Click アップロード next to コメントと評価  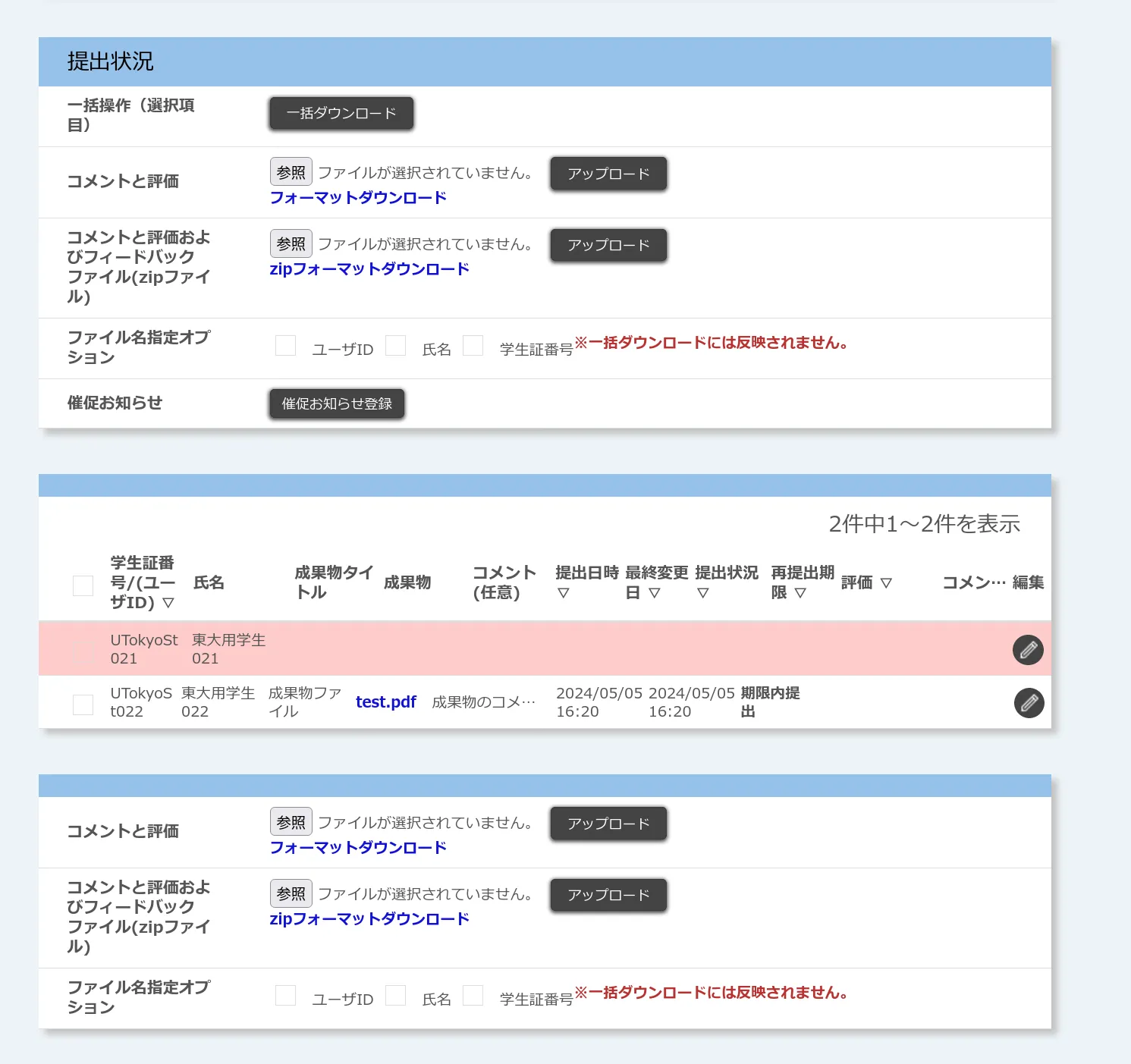pyautogui.click(x=608, y=174)
